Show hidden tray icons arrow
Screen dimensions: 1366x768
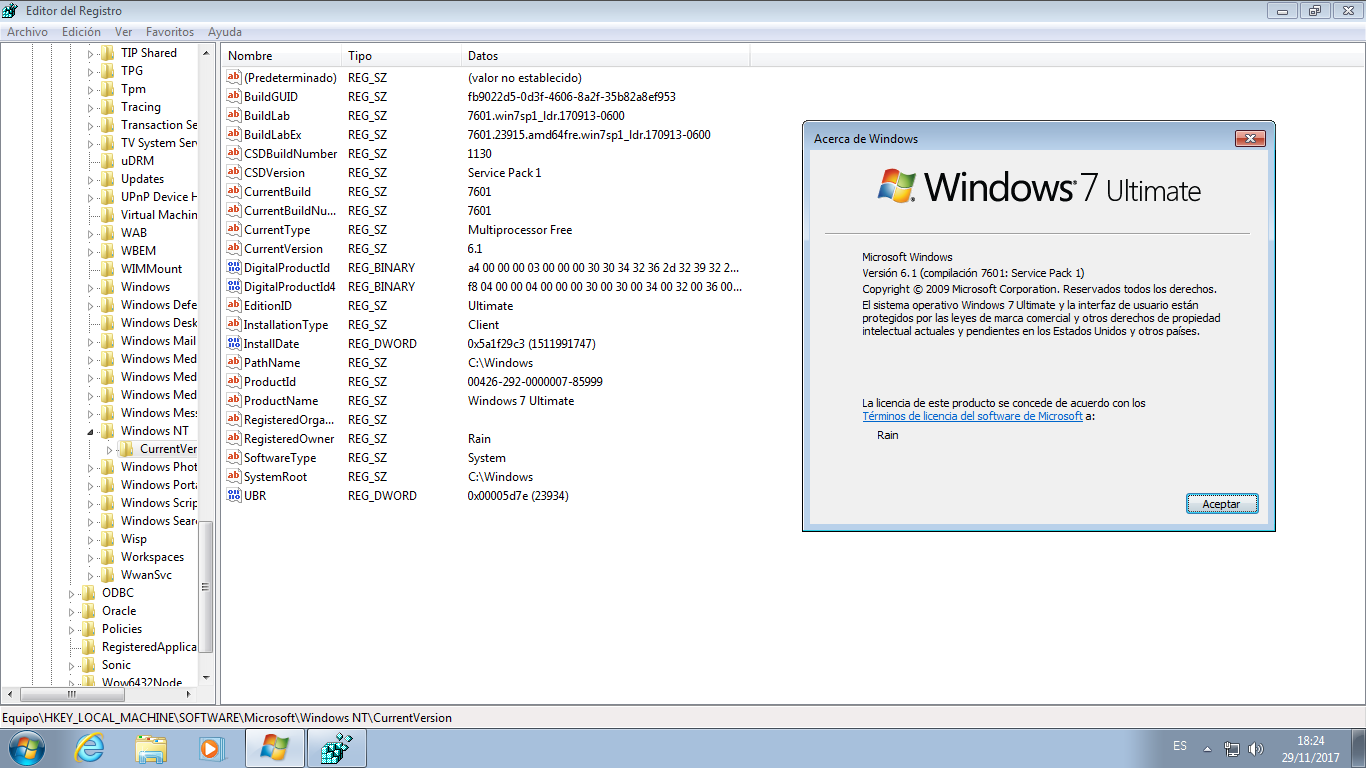coord(1207,749)
